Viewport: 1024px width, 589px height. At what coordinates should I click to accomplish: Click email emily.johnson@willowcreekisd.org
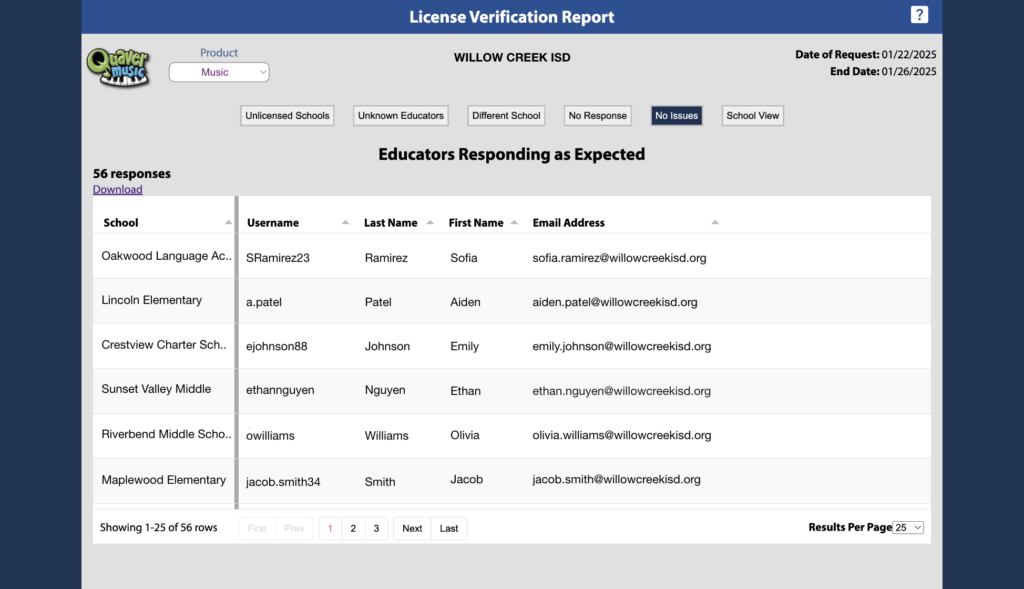pos(622,347)
